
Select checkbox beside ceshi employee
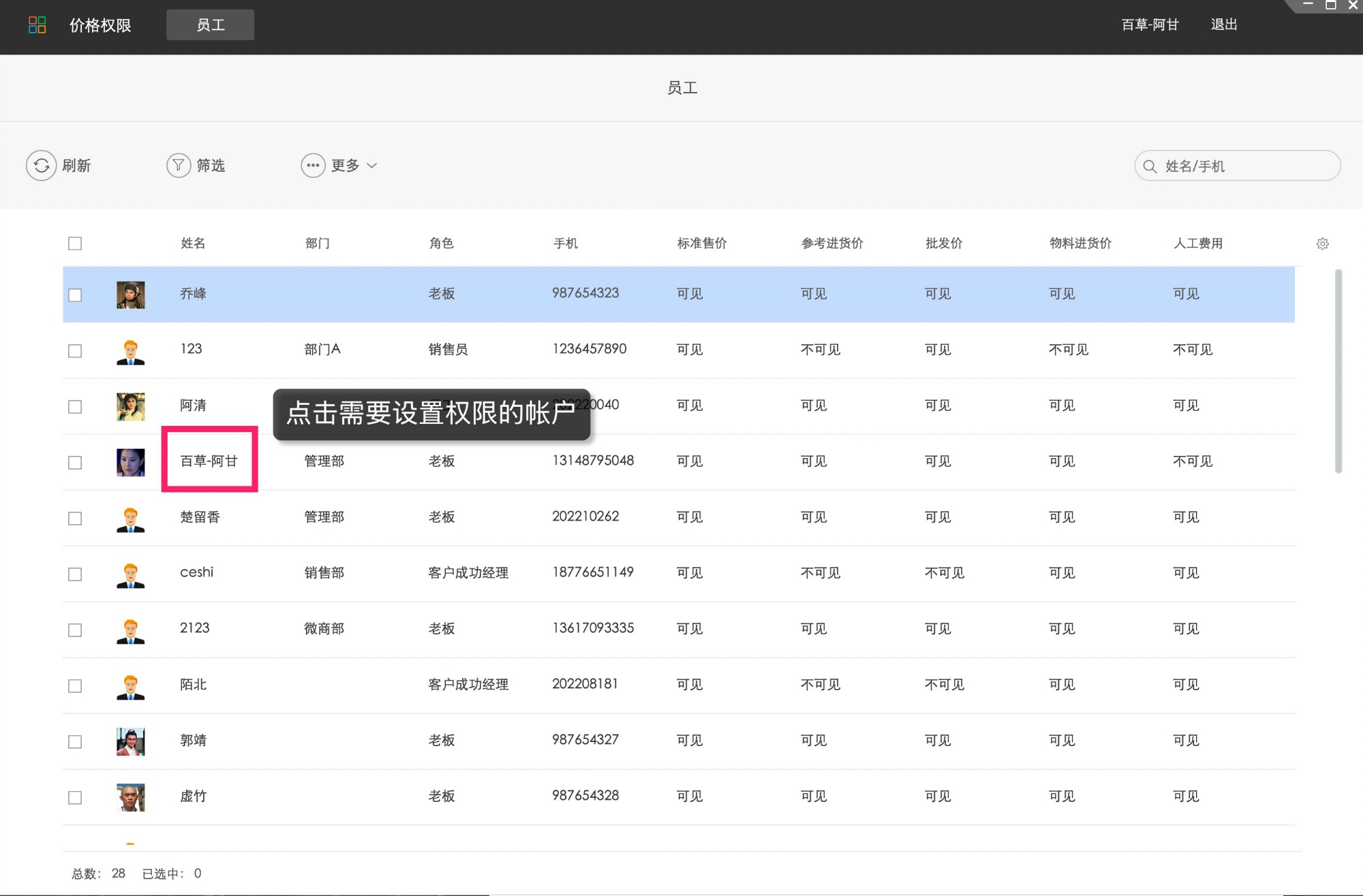[75, 574]
